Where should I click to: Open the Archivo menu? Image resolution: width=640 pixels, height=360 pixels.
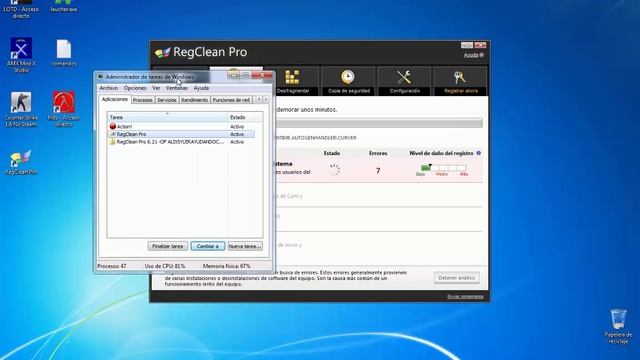point(109,88)
